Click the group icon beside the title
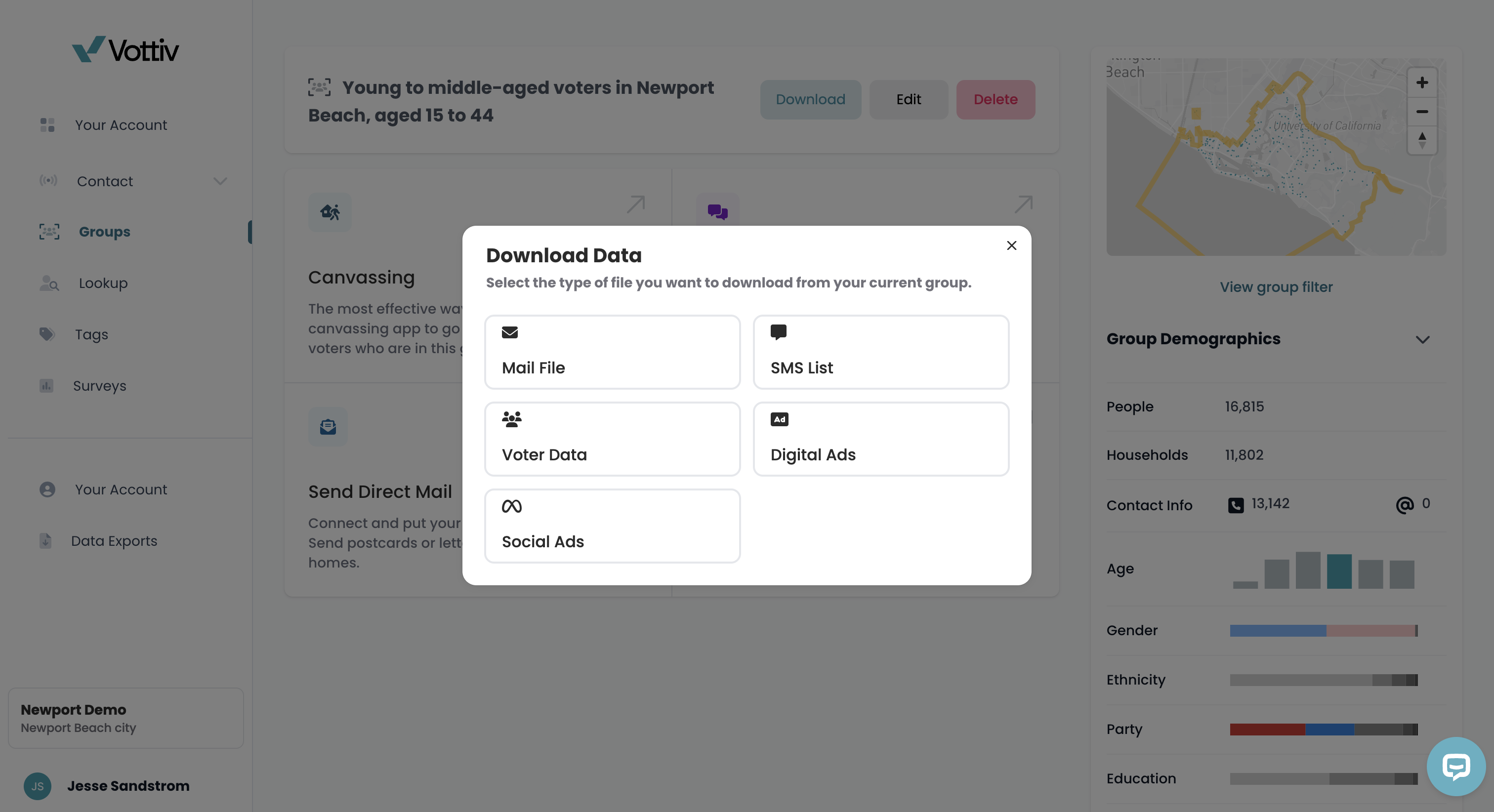 pos(320,87)
